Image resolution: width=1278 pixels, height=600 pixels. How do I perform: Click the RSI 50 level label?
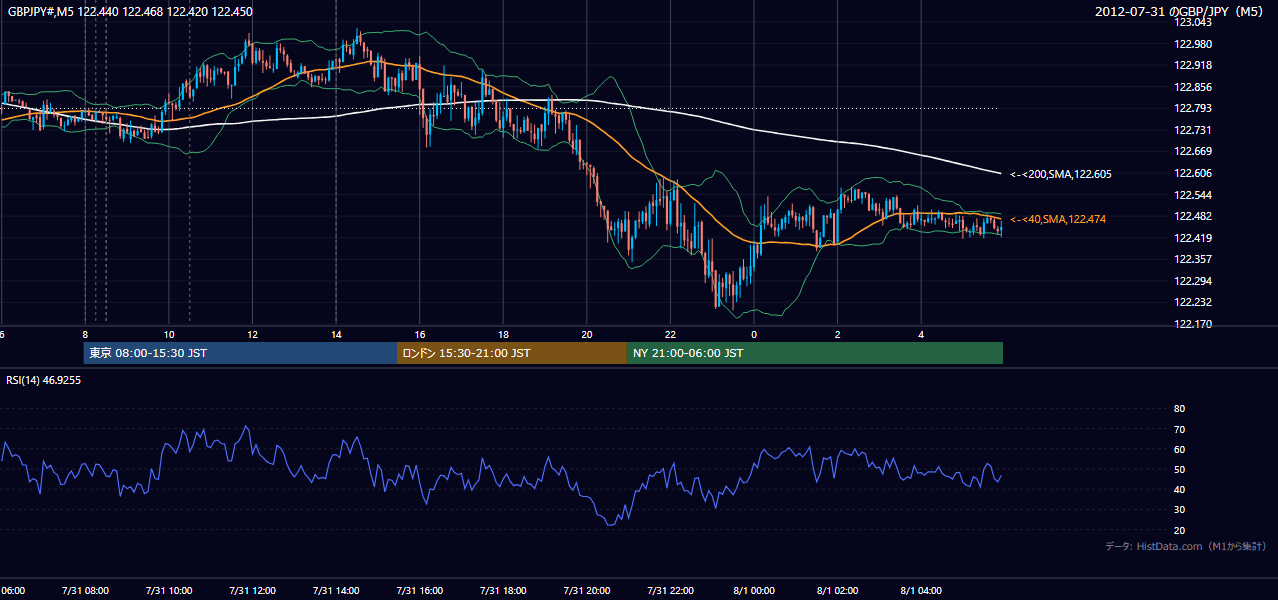tap(1179, 469)
